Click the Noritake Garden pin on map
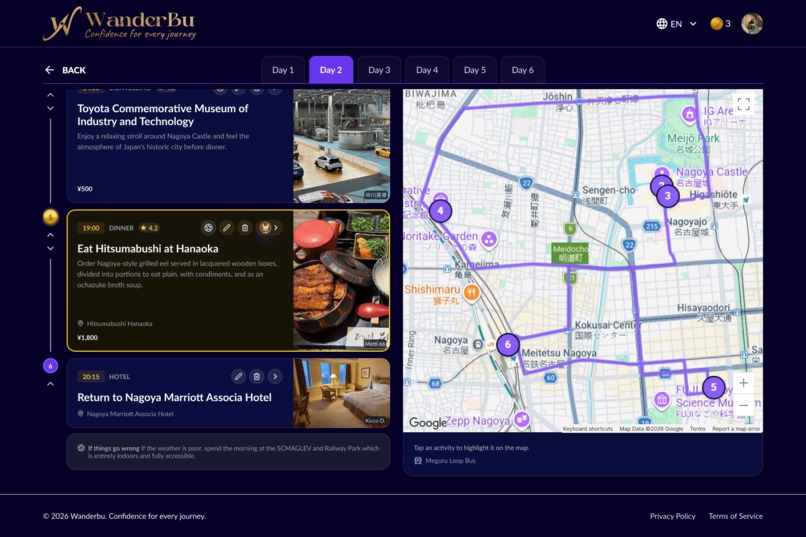Image resolution: width=806 pixels, height=537 pixels. point(489,239)
